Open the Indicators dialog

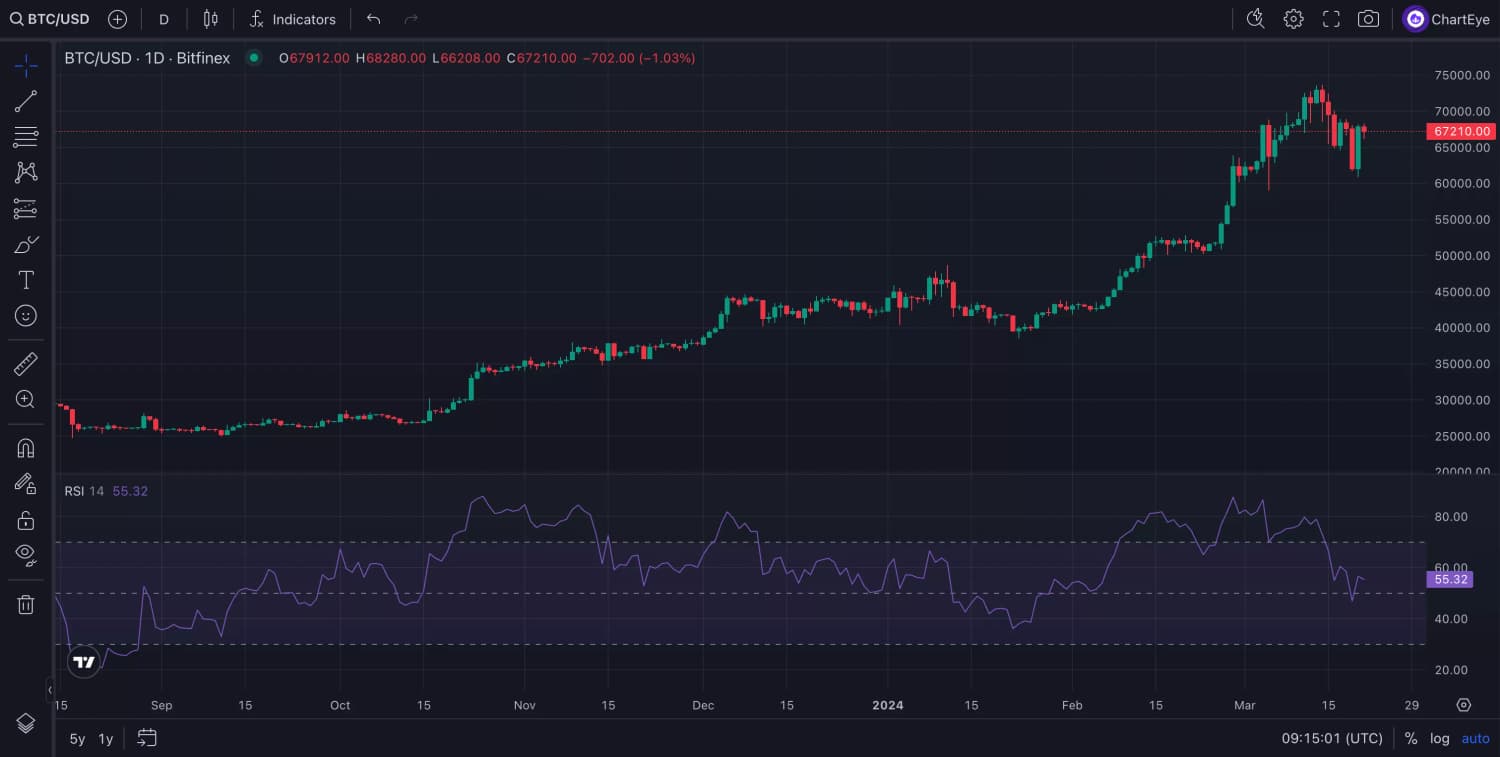pyautogui.click(x=293, y=19)
